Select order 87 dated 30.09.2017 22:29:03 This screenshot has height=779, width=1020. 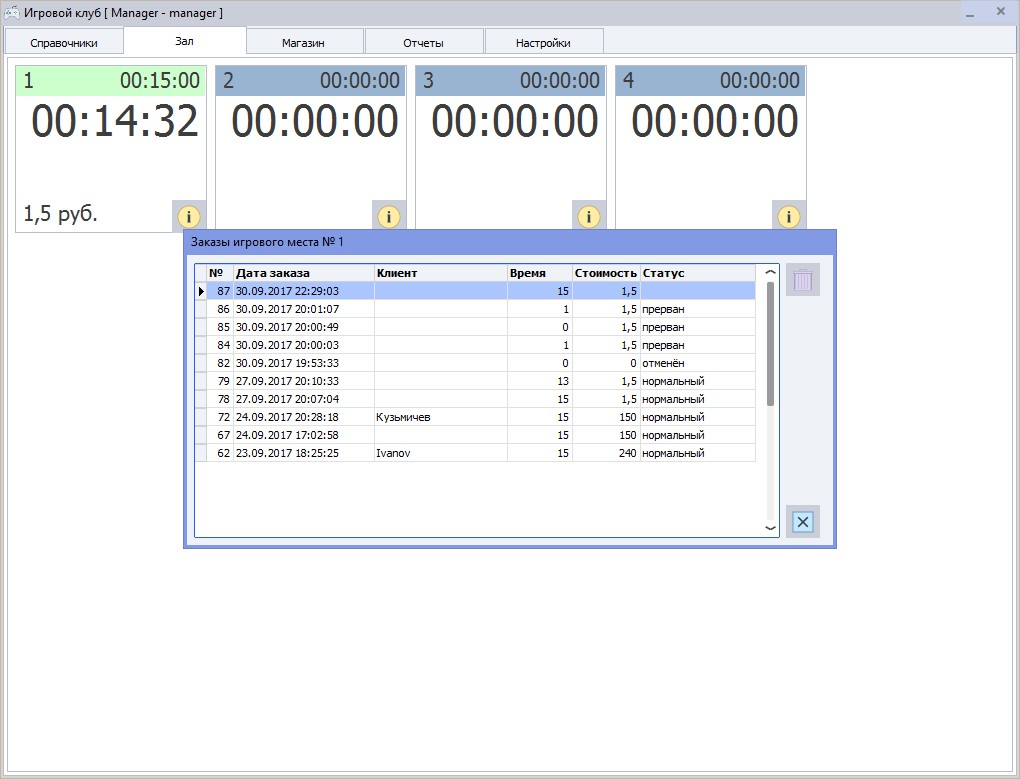point(476,291)
